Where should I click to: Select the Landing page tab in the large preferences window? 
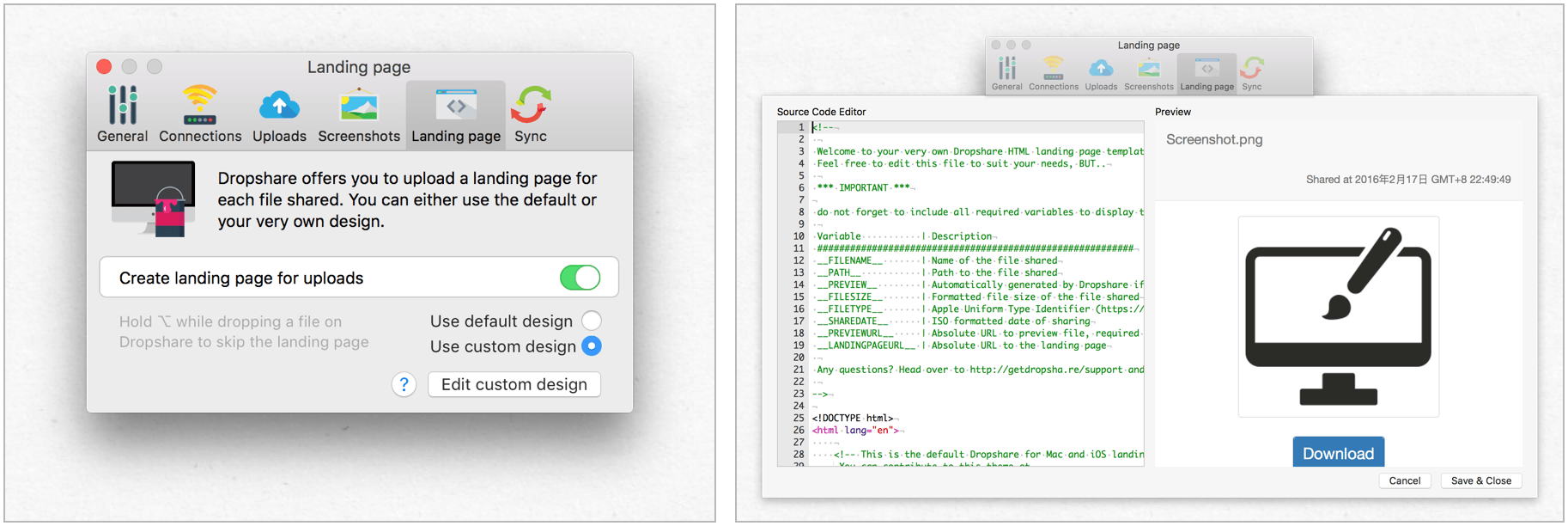click(x=456, y=115)
